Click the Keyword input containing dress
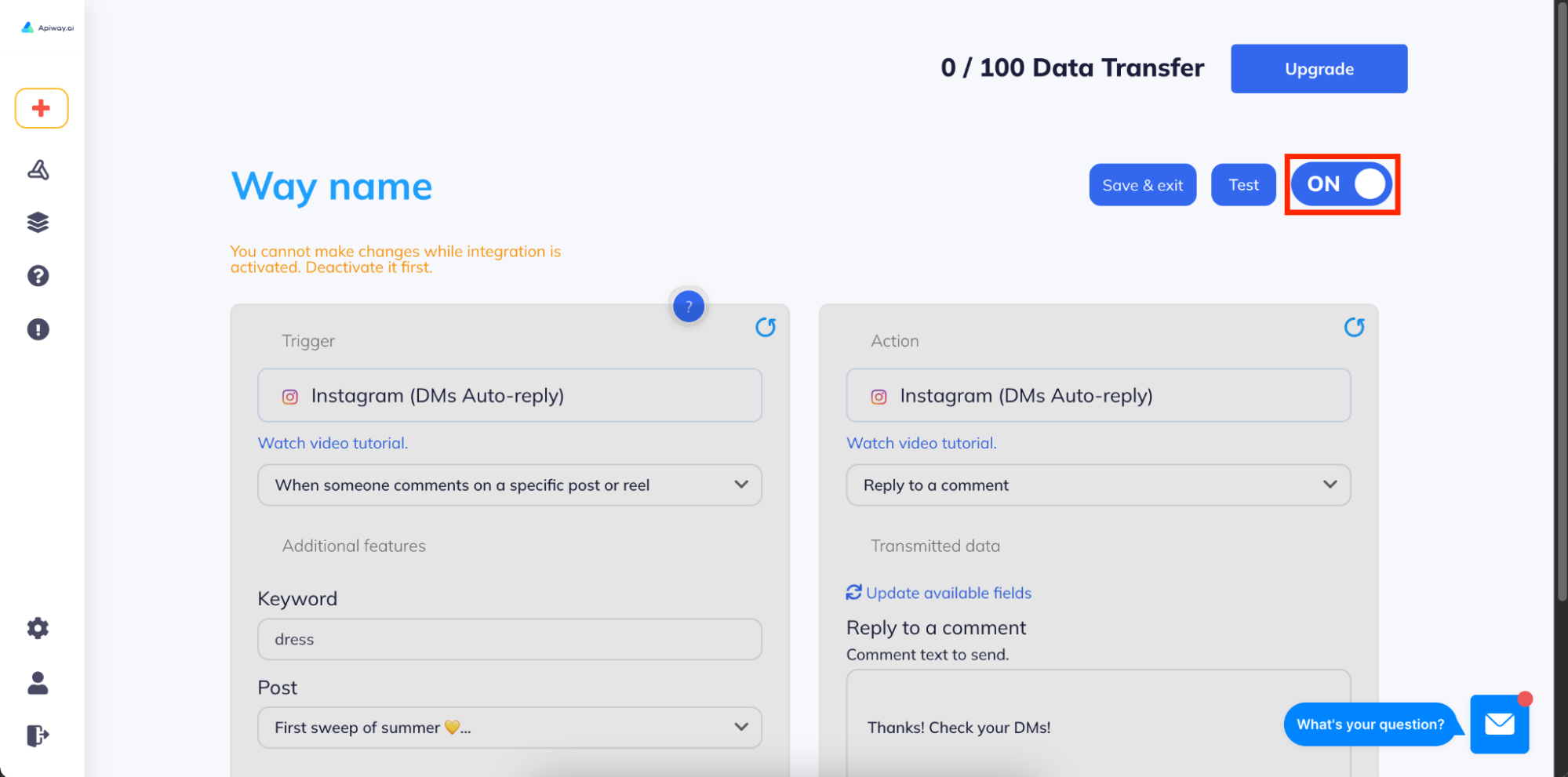 click(510, 639)
